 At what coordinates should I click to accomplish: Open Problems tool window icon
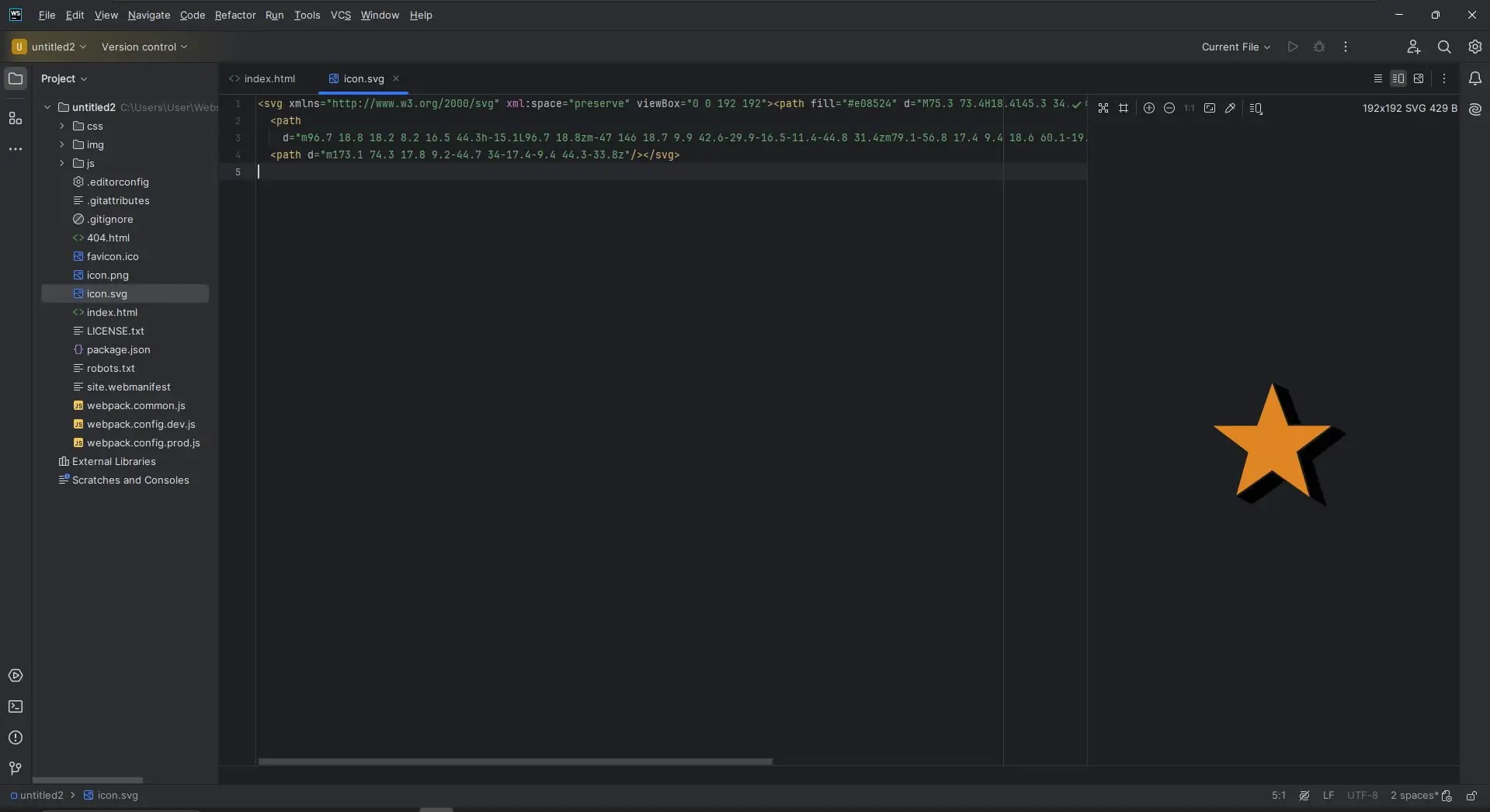pos(16,737)
